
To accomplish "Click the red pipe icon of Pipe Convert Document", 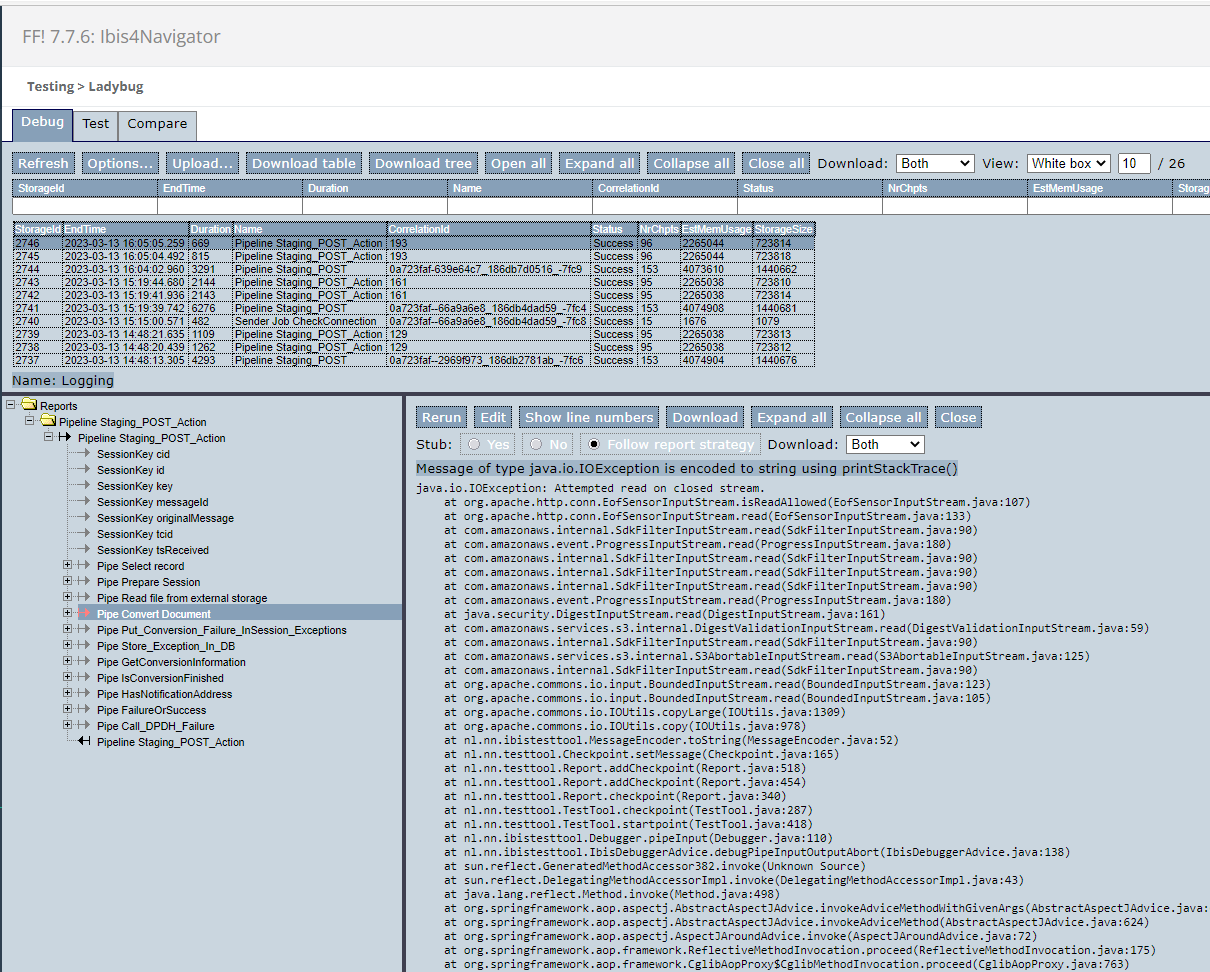I will click(x=84, y=614).
